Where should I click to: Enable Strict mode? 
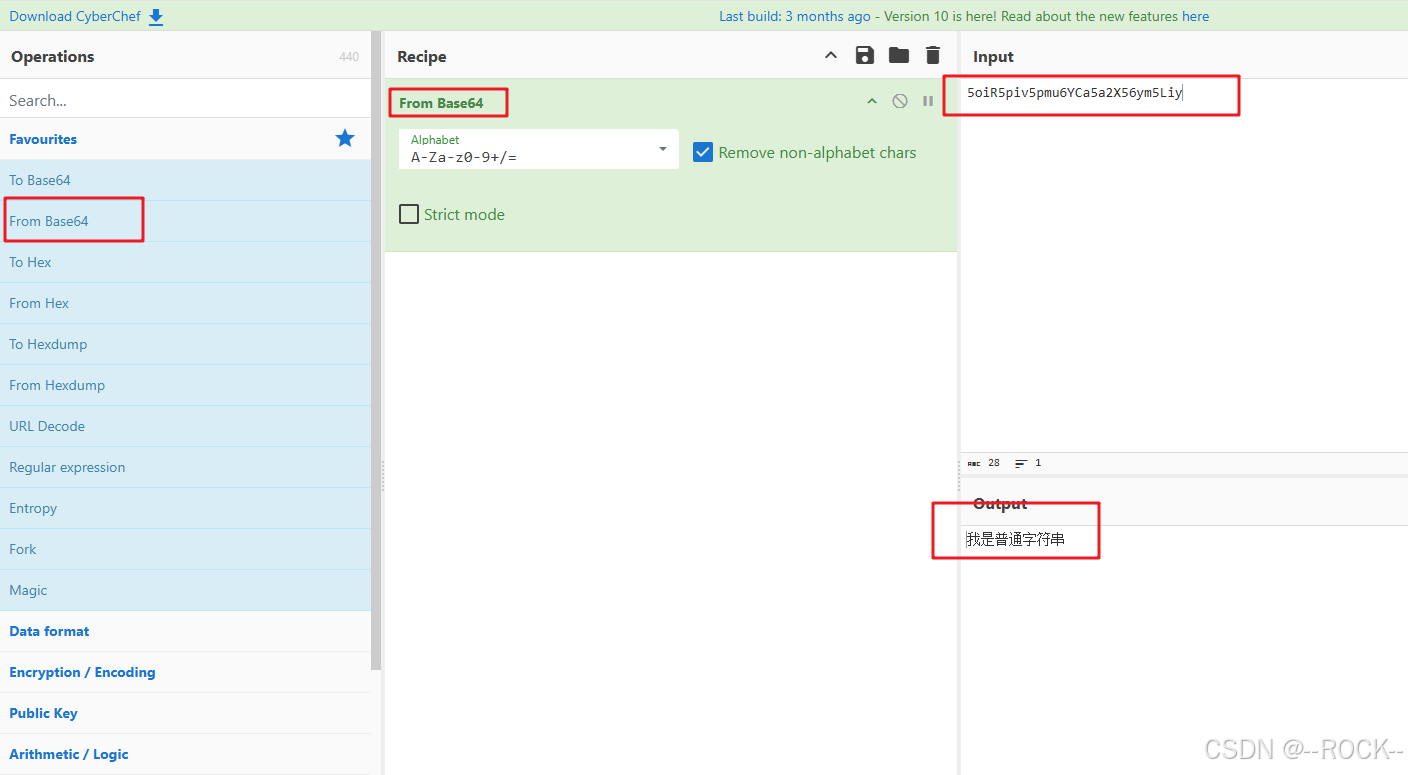click(408, 213)
